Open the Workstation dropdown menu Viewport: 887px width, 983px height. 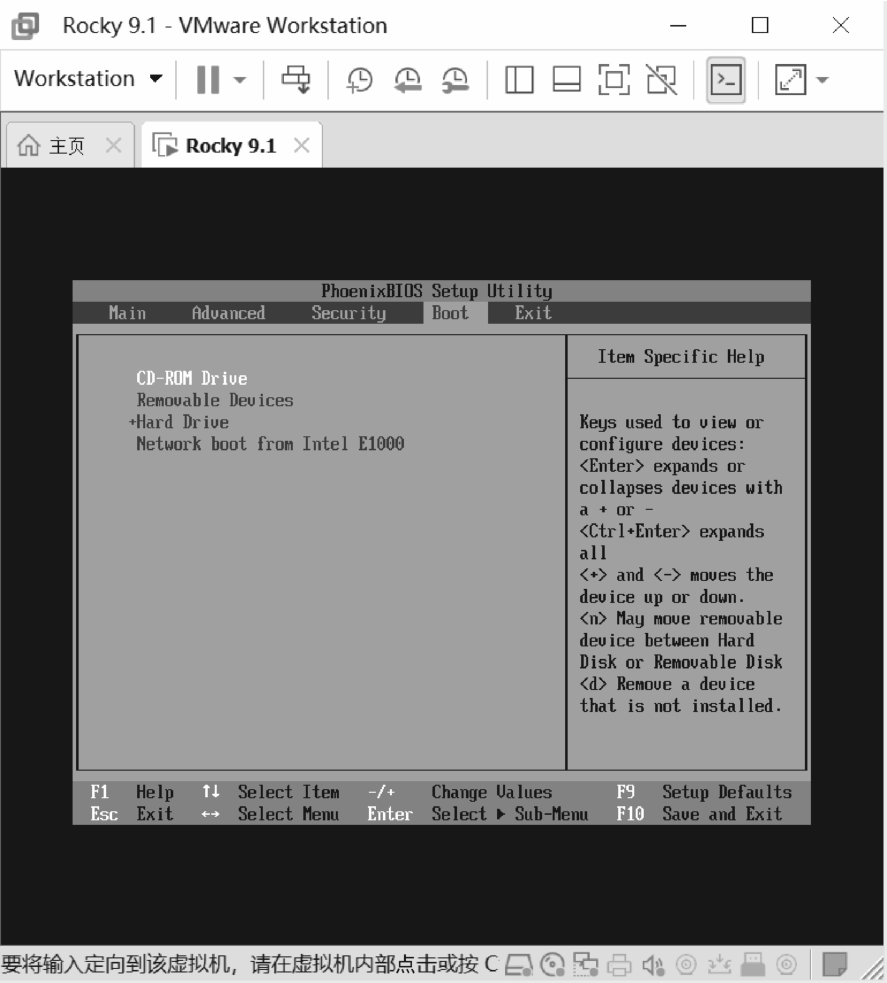[88, 78]
